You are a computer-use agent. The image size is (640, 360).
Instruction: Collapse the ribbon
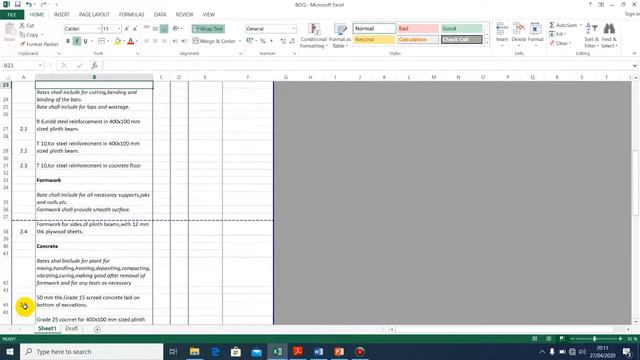point(634,53)
